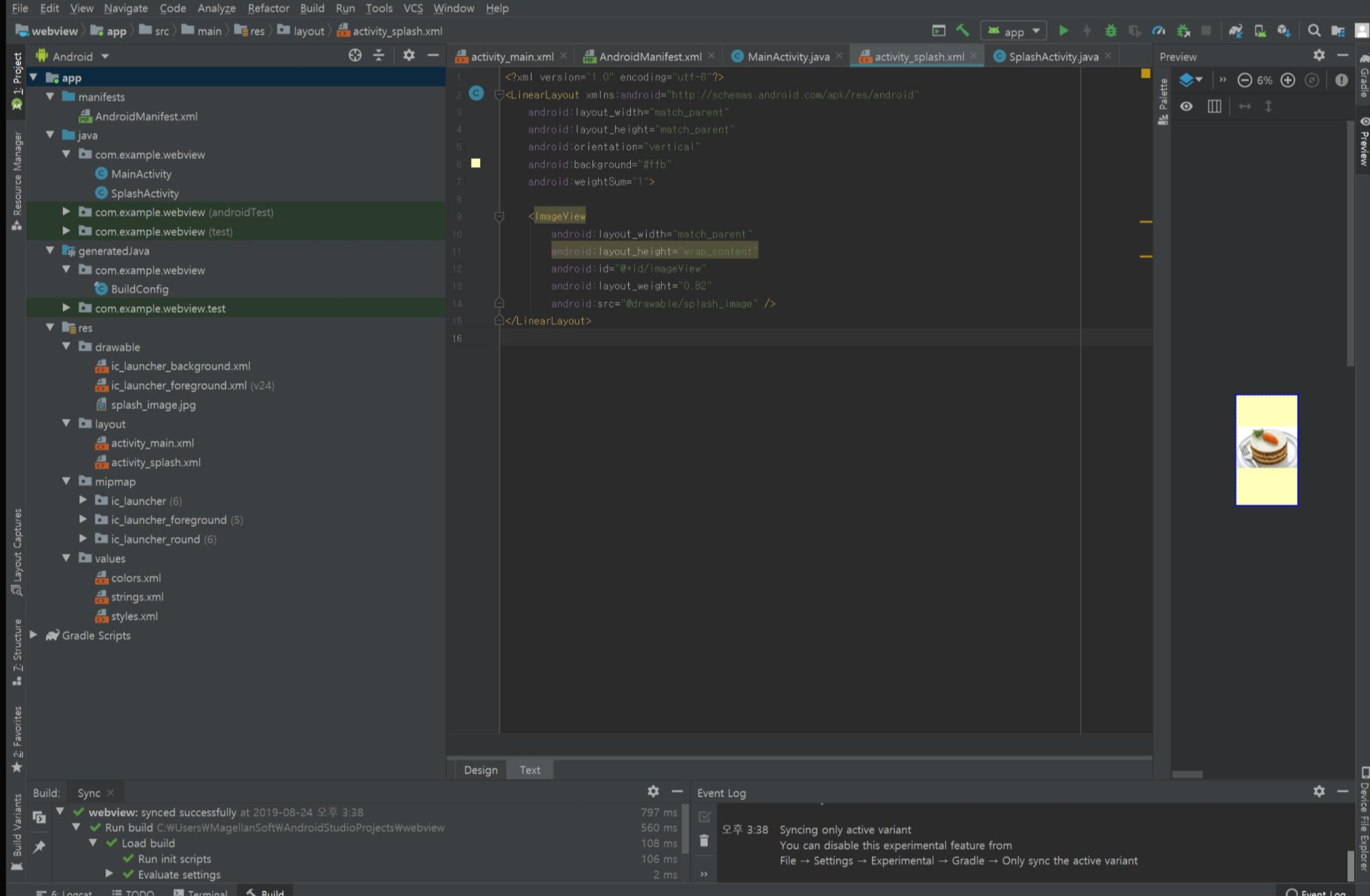Click the green Run app button
This screenshot has width=1370, height=896.
[x=1063, y=31]
